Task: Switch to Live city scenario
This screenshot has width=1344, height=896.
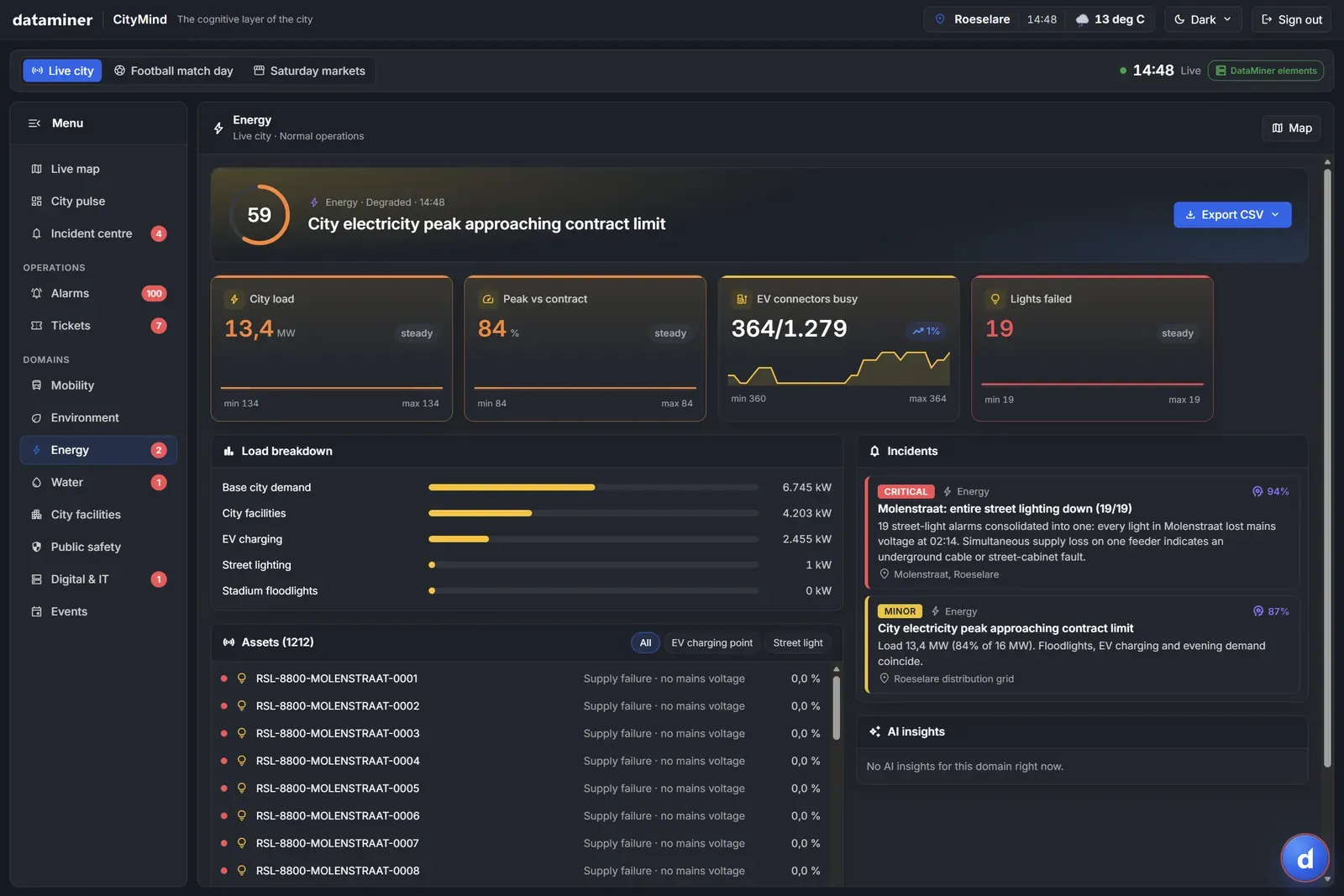Action: (62, 71)
